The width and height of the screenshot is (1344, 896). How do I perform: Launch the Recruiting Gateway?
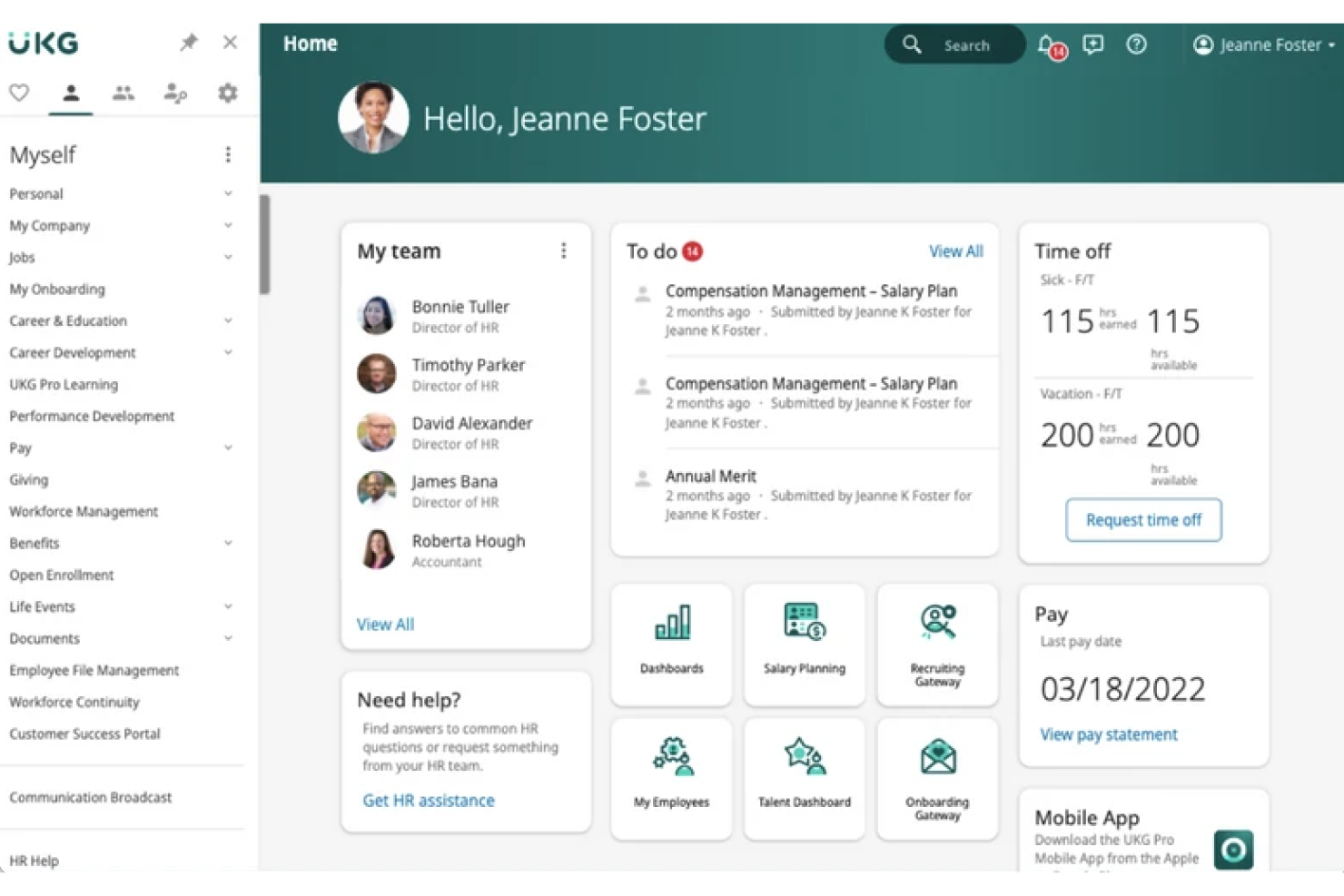(x=937, y=644)
